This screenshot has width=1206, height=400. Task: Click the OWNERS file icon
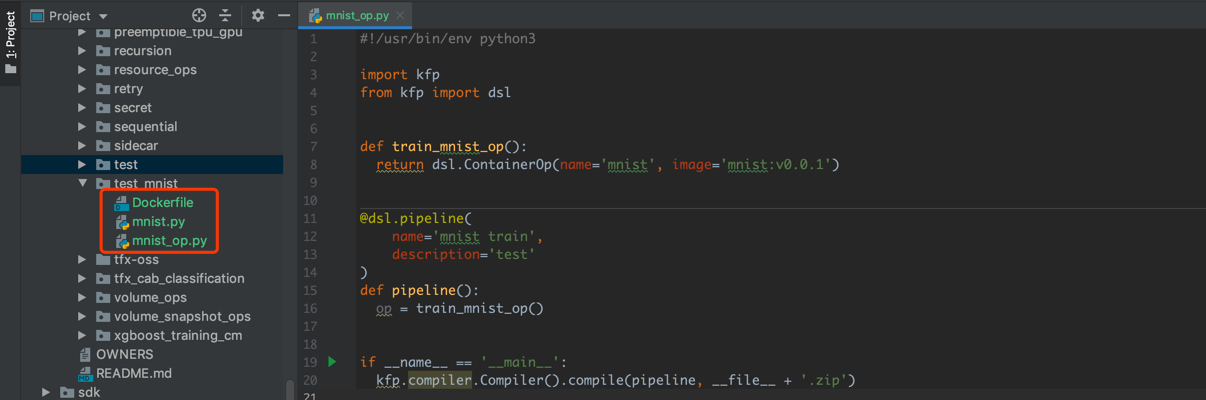pos(85,354)
